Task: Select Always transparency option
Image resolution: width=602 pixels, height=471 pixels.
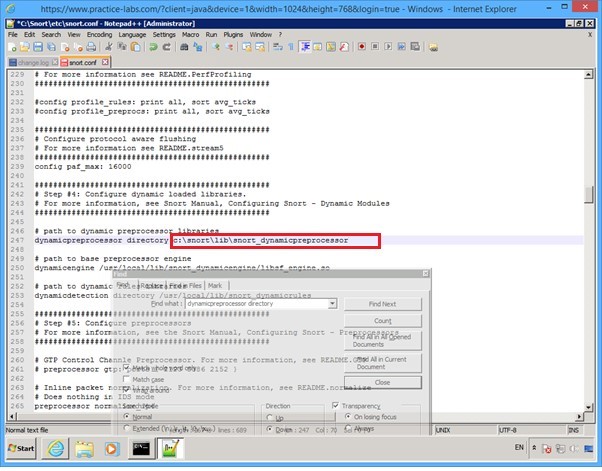Action: 348,427
